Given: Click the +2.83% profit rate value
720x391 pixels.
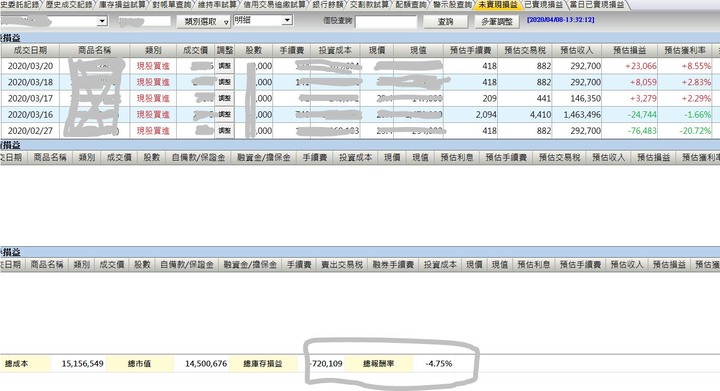Looking at the screenshot, I should [x=696, y=82].
